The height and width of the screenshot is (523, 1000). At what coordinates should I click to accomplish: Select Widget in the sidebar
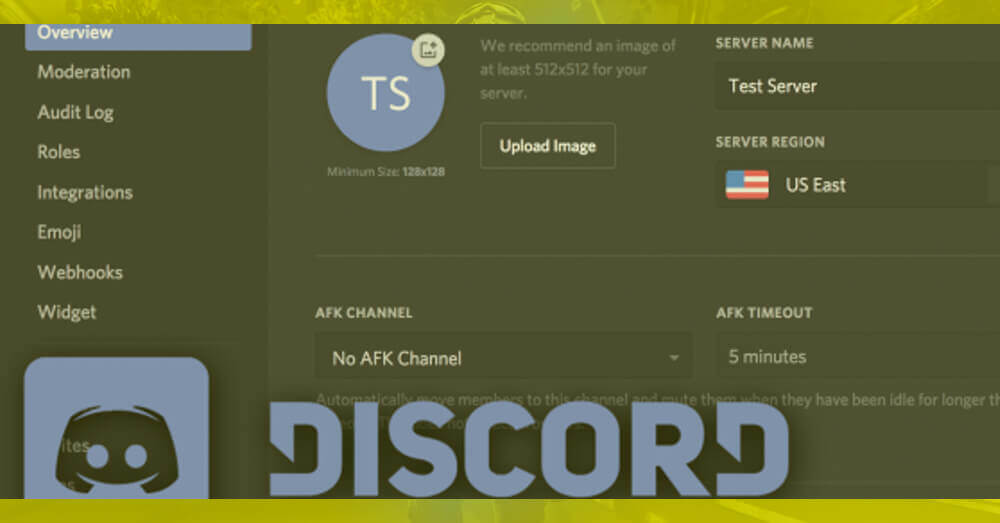[x=67, y=313]
